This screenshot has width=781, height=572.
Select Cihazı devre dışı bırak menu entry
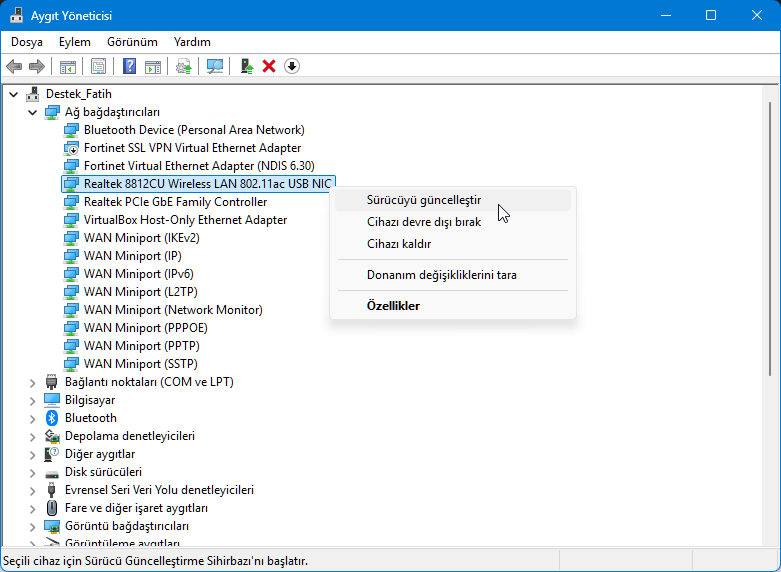(424, 222)
